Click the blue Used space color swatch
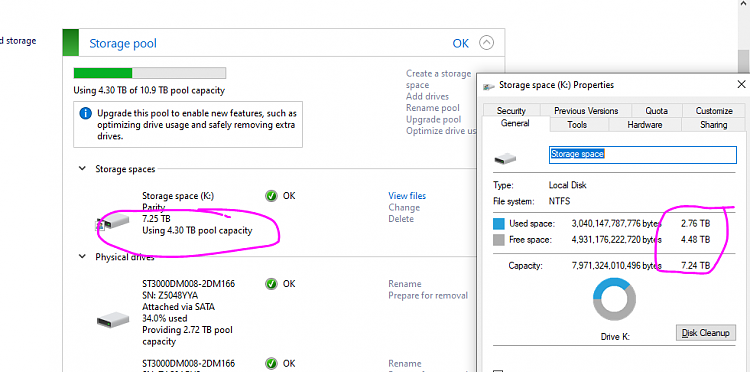Image resolution: width=750 pixels, height=372 pixels. coord(498,224)
